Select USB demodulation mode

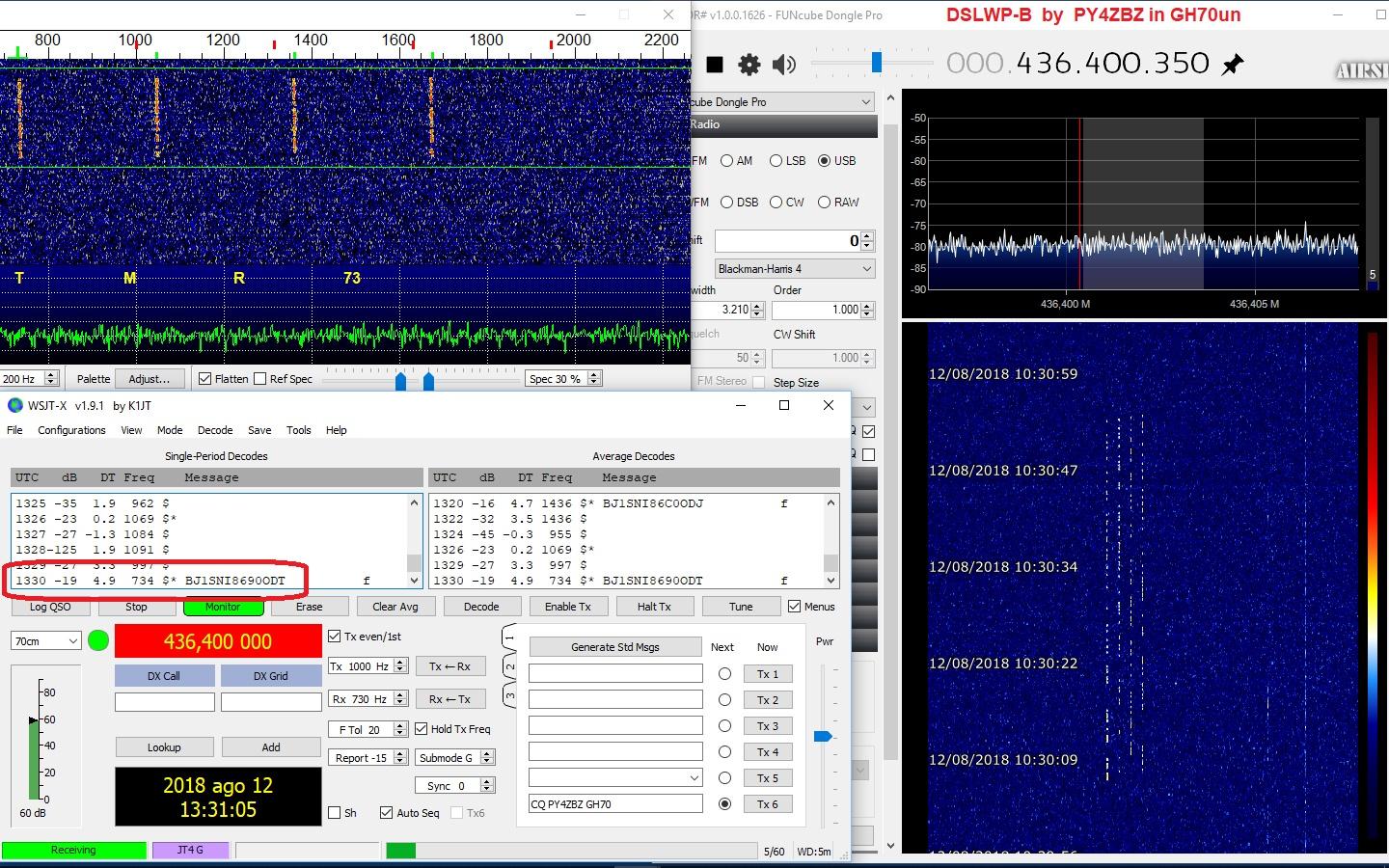pyautogui.click(x=824, y=161)
